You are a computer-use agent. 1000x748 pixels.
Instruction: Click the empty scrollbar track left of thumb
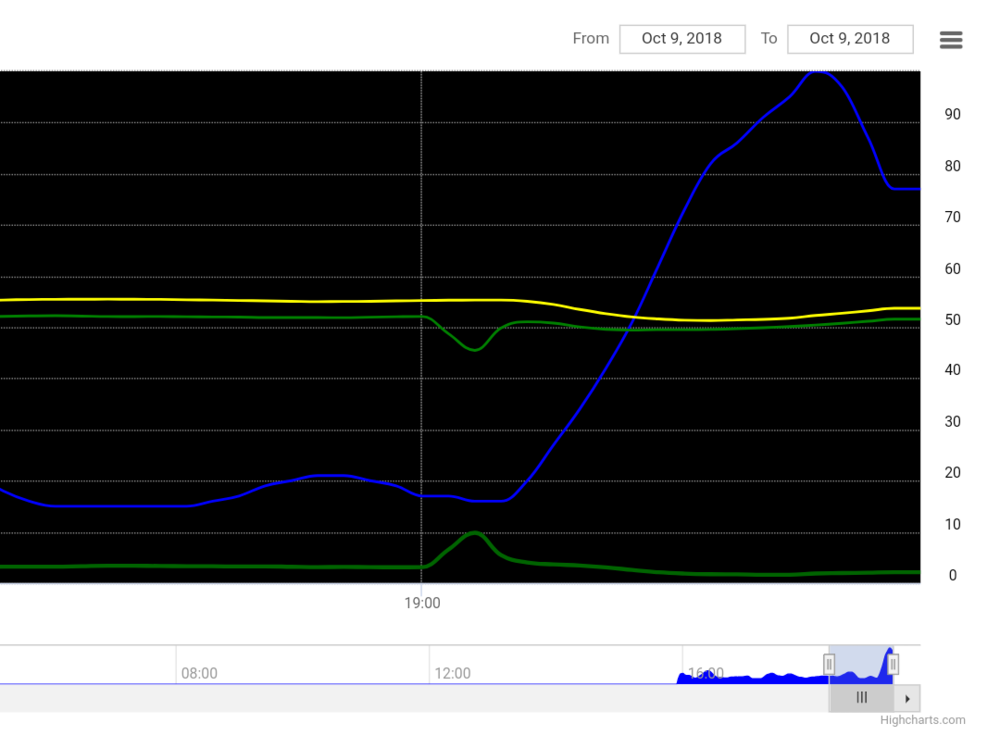[400, 698]
